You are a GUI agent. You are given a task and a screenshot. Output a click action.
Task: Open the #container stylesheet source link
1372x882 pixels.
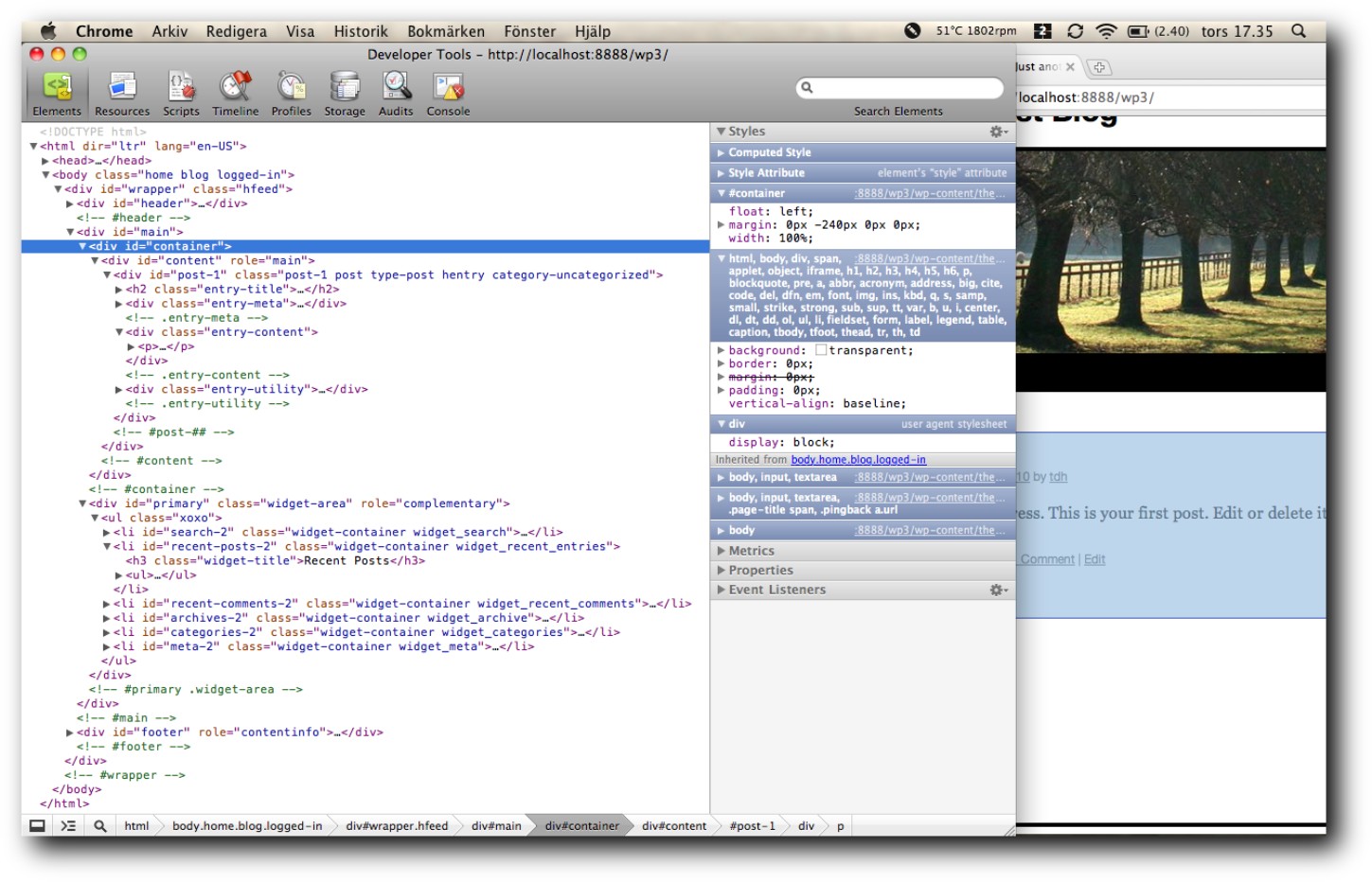click(x=930, y=193)
